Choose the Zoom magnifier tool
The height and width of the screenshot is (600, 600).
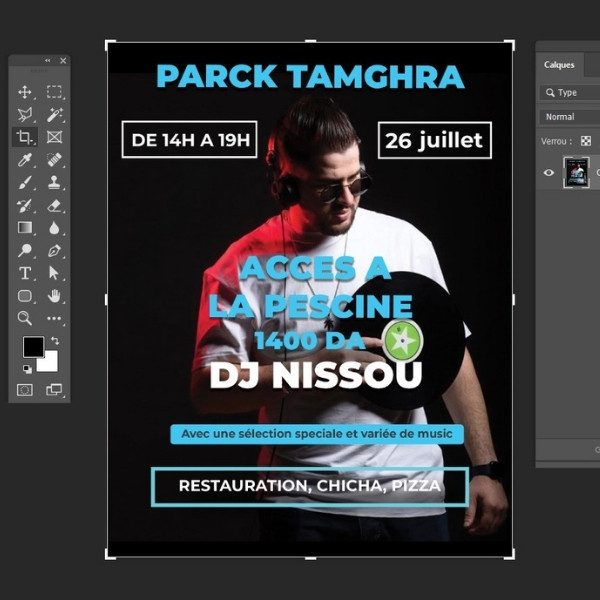coord(25,318)
